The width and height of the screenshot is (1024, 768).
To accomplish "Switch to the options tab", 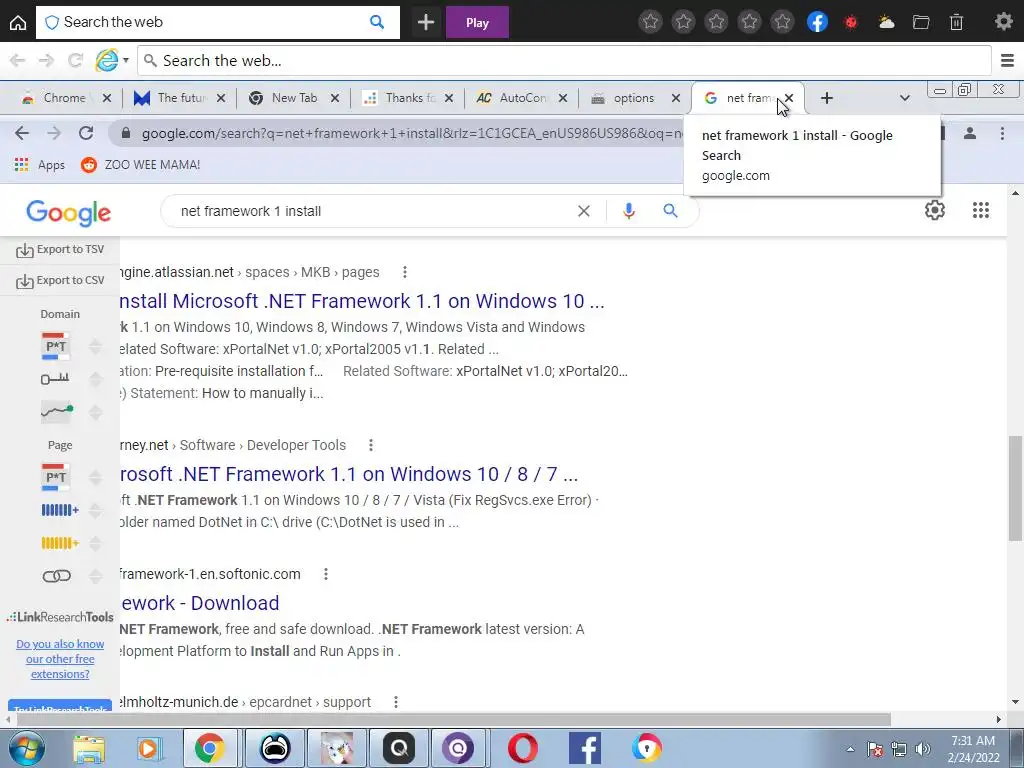I will 632,98.
